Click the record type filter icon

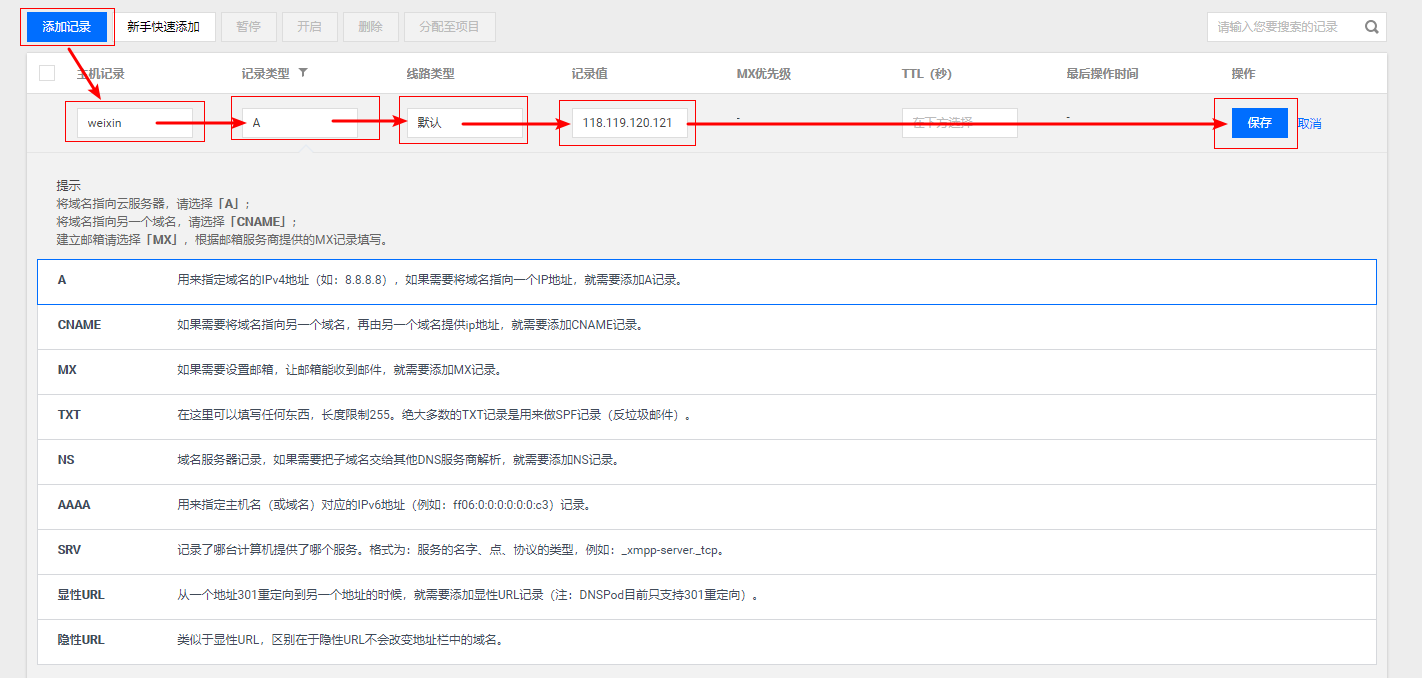tap(303, 73)
